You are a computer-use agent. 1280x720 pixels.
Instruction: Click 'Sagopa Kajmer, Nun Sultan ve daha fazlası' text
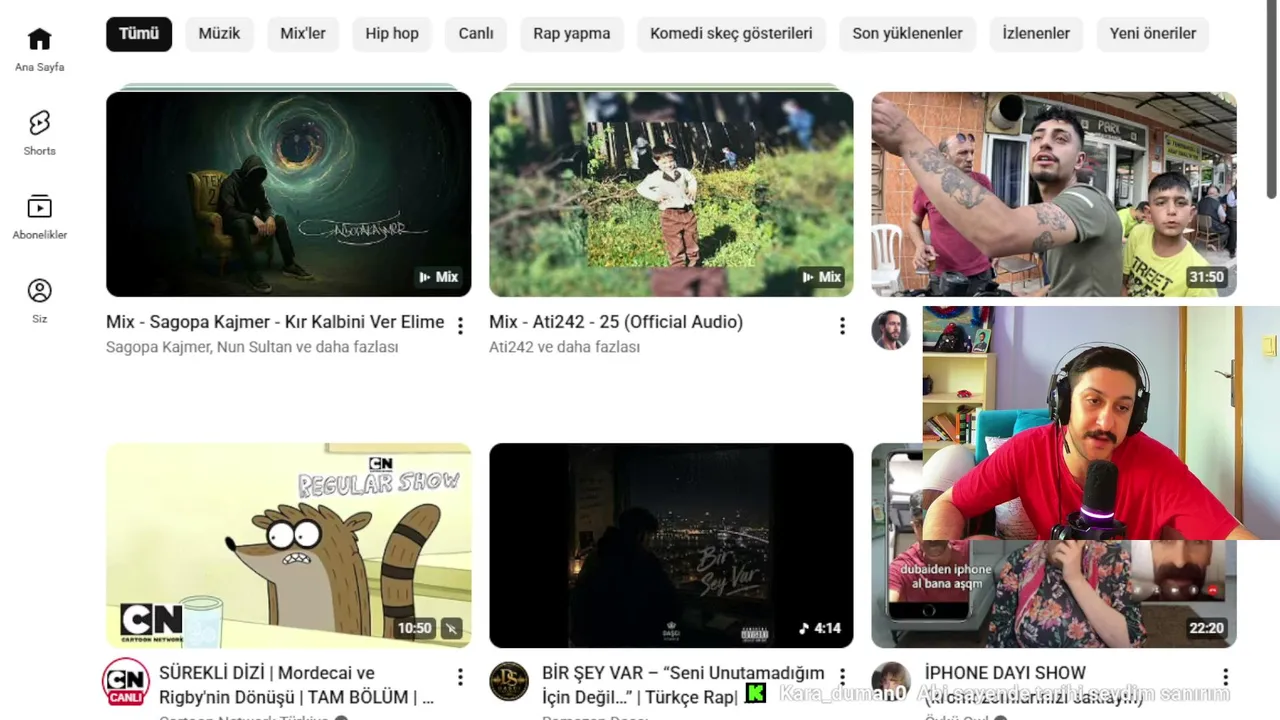coord(252,347)
